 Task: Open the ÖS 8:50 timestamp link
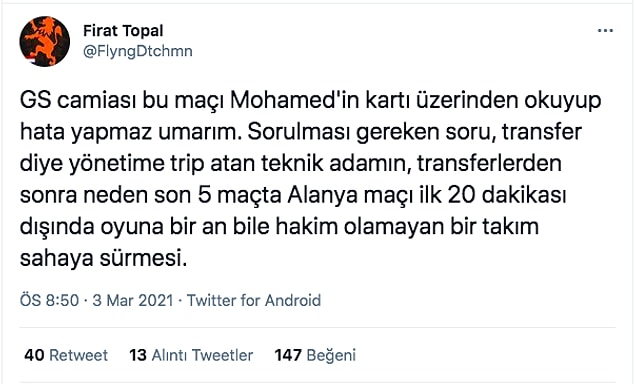49,301
